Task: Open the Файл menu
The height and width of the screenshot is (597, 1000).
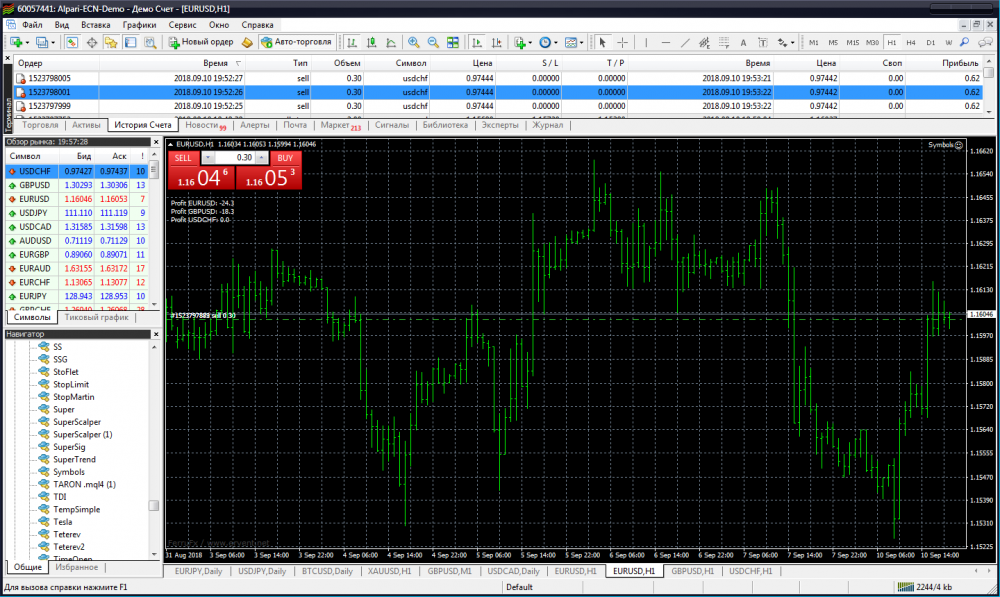Action: click(32, 25)
